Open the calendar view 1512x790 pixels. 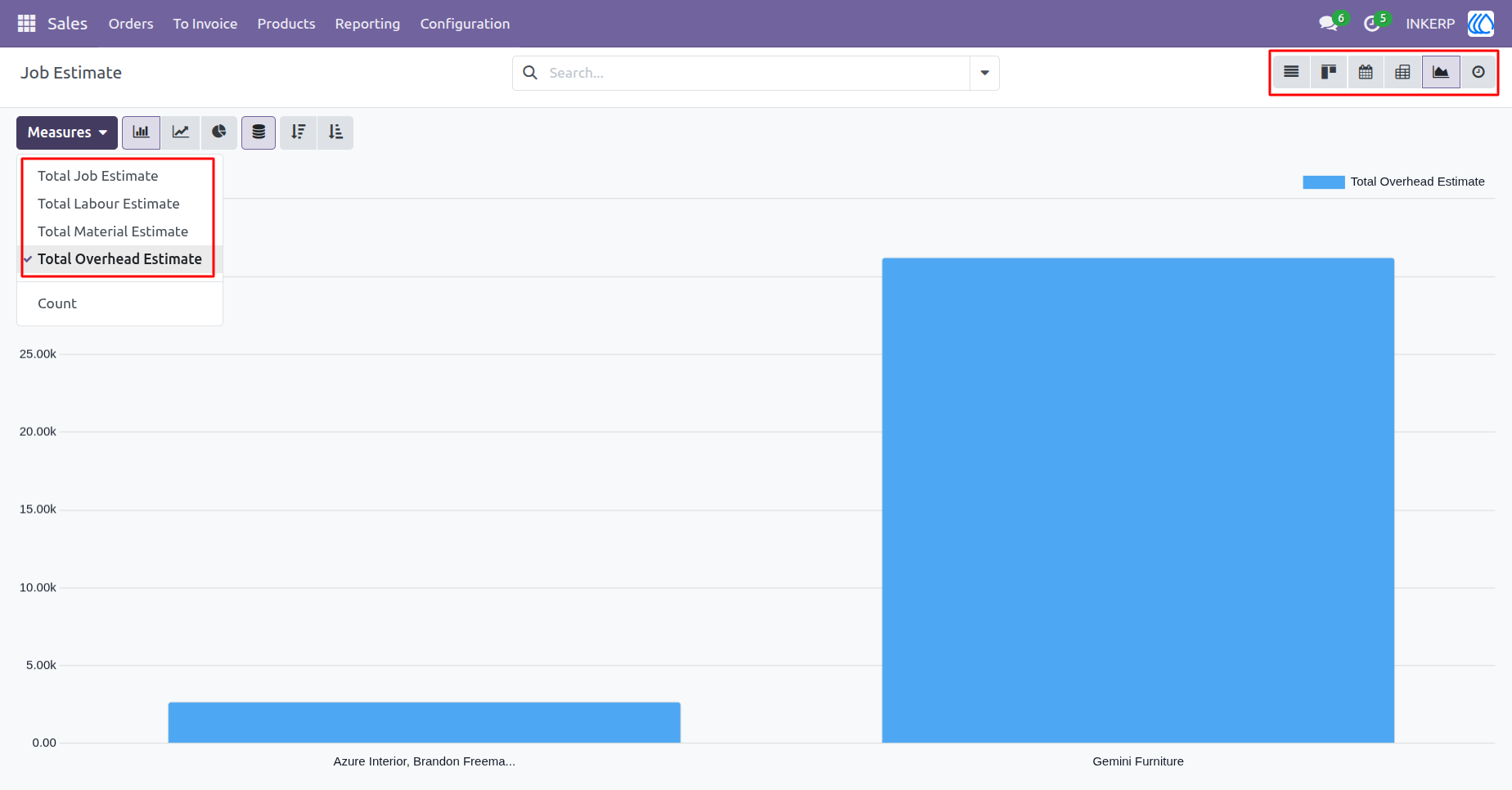pyautogui.click(x=1366, y=72)
